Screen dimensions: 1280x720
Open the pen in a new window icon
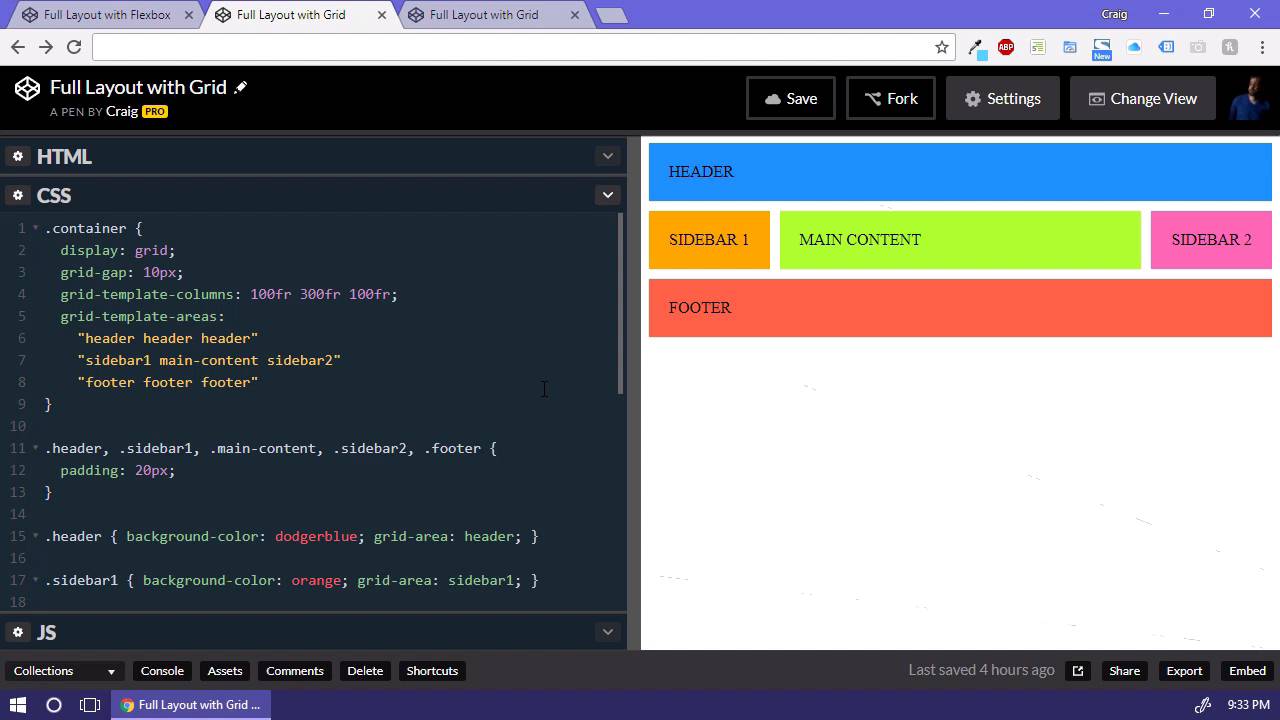(1078, 671)
